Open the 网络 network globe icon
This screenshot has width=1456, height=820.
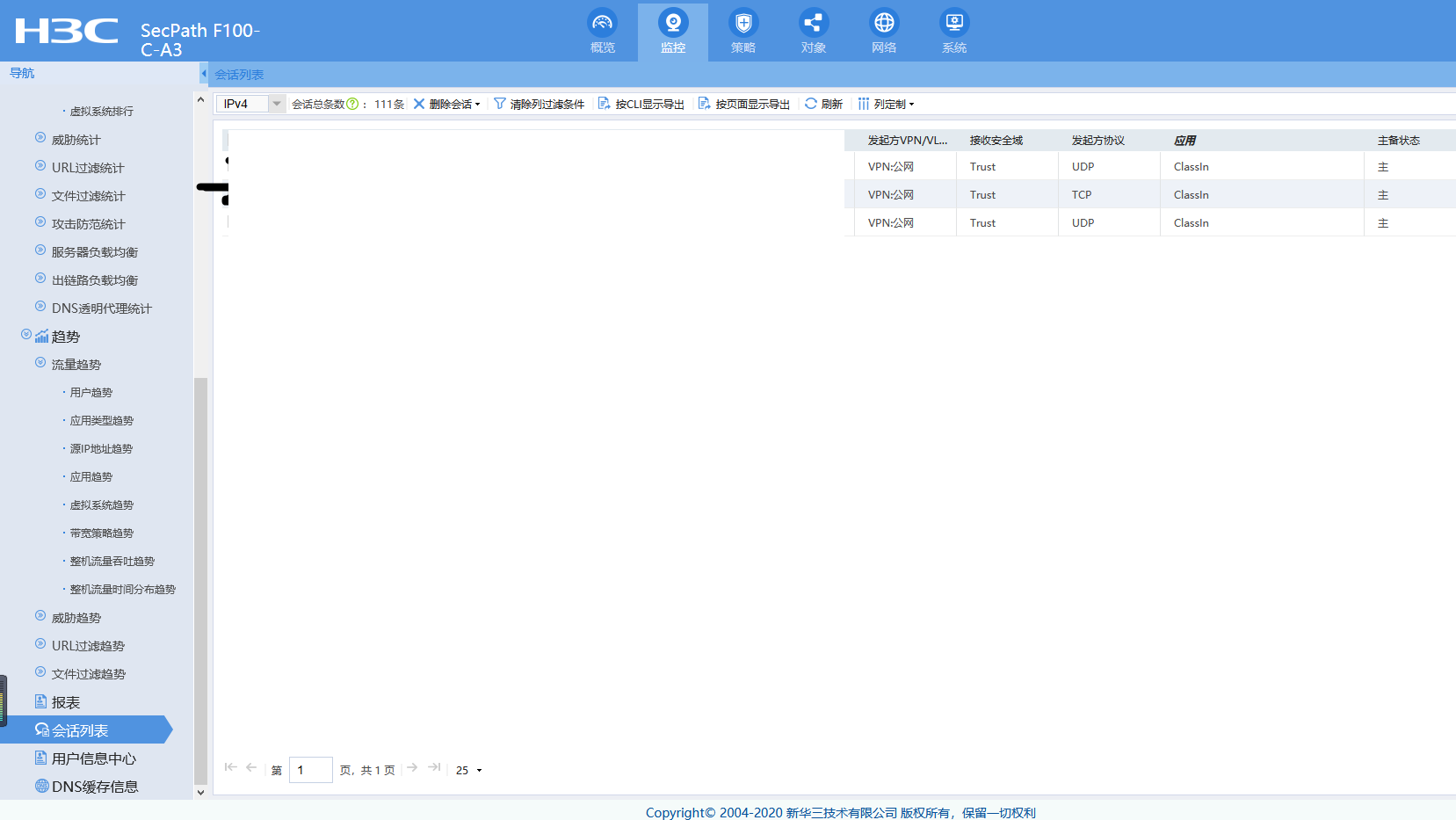(x=883, y=23)
